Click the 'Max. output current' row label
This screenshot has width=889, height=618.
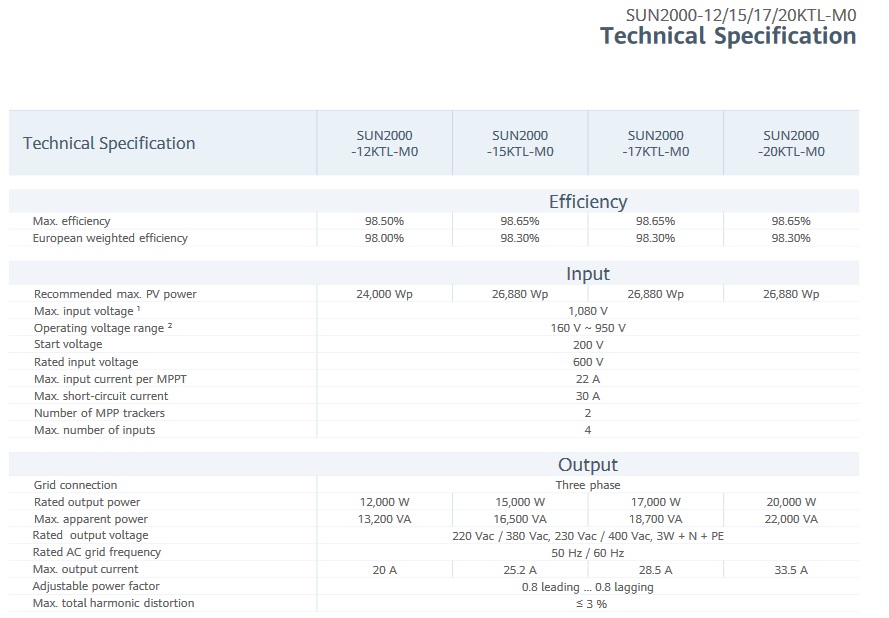(x=86, y=569)
